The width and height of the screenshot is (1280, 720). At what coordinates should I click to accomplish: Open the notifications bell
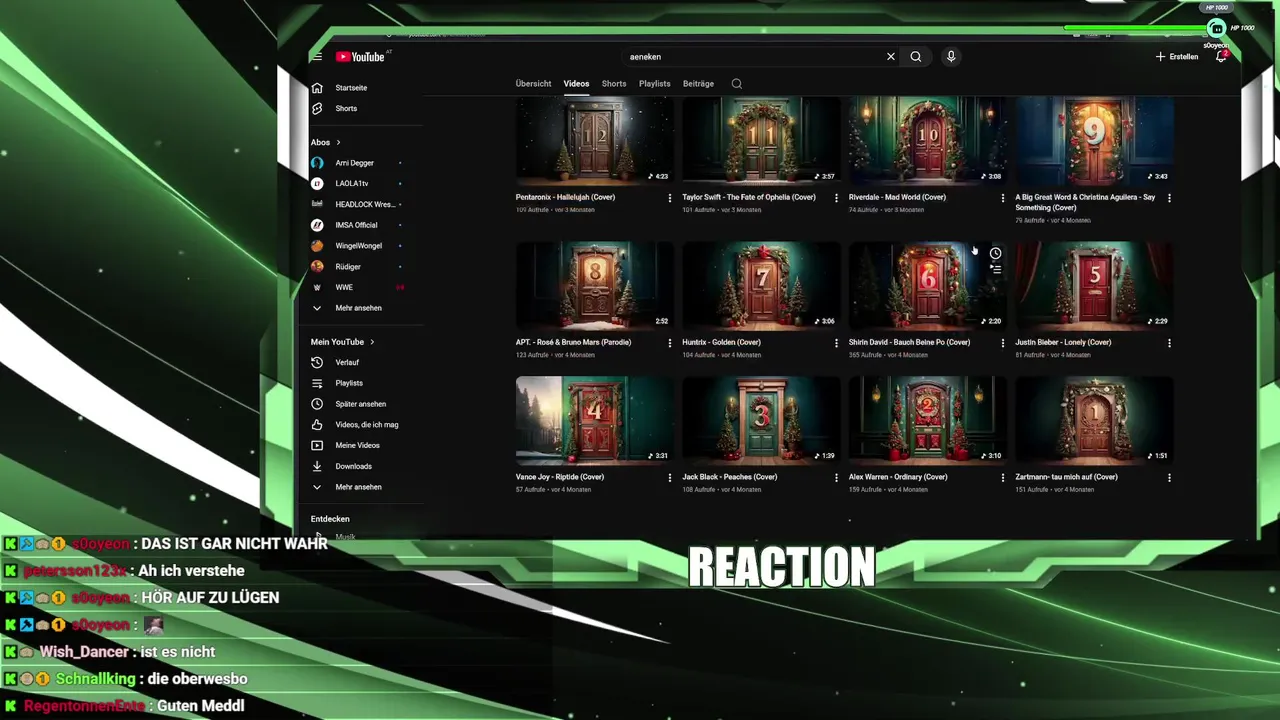[1221, 57]
